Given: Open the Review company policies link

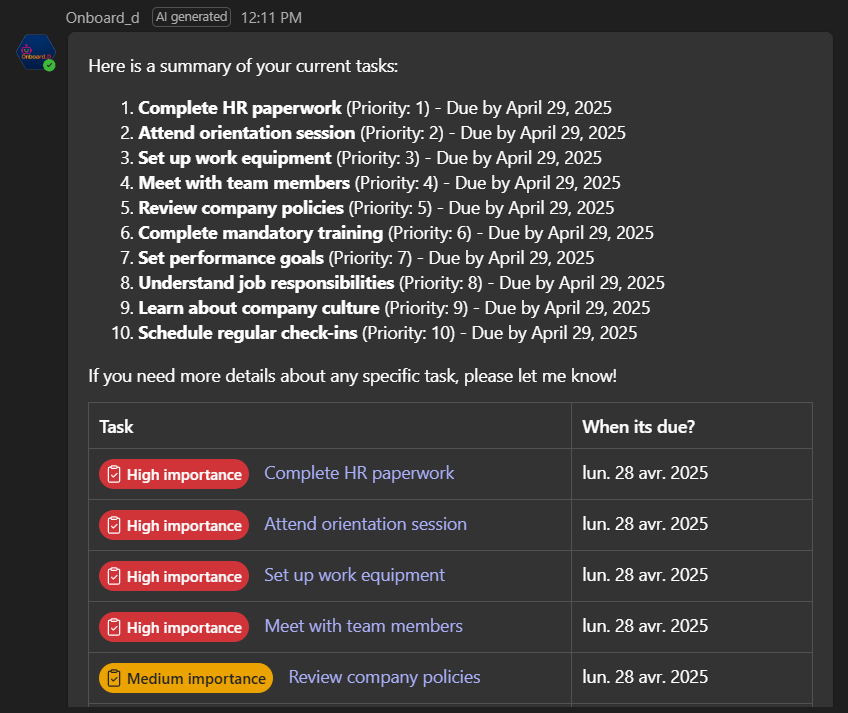Looking at the screenshot, I should point(385,677).
